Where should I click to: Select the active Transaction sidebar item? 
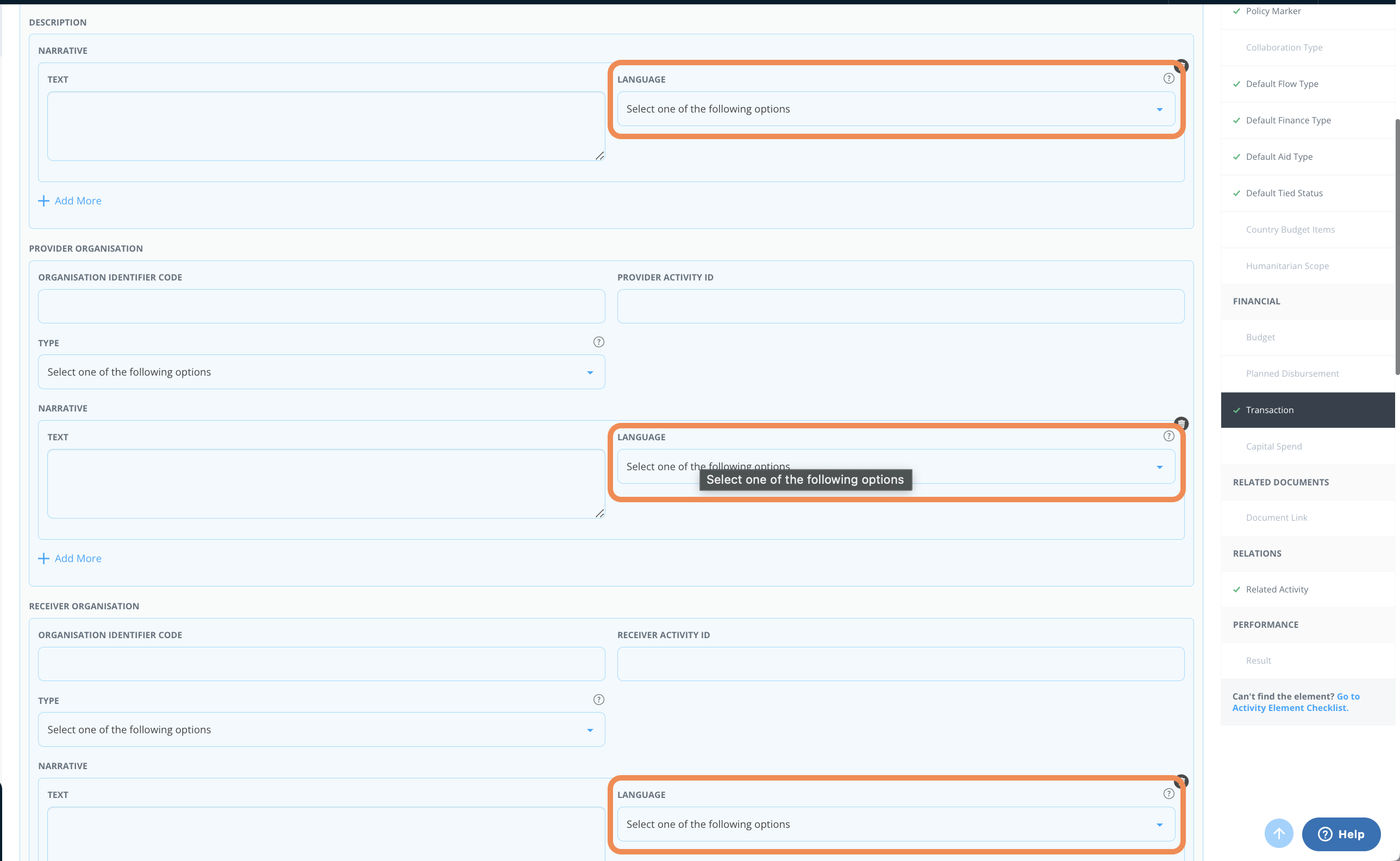pyautogui.click(x=1308, y=410)
